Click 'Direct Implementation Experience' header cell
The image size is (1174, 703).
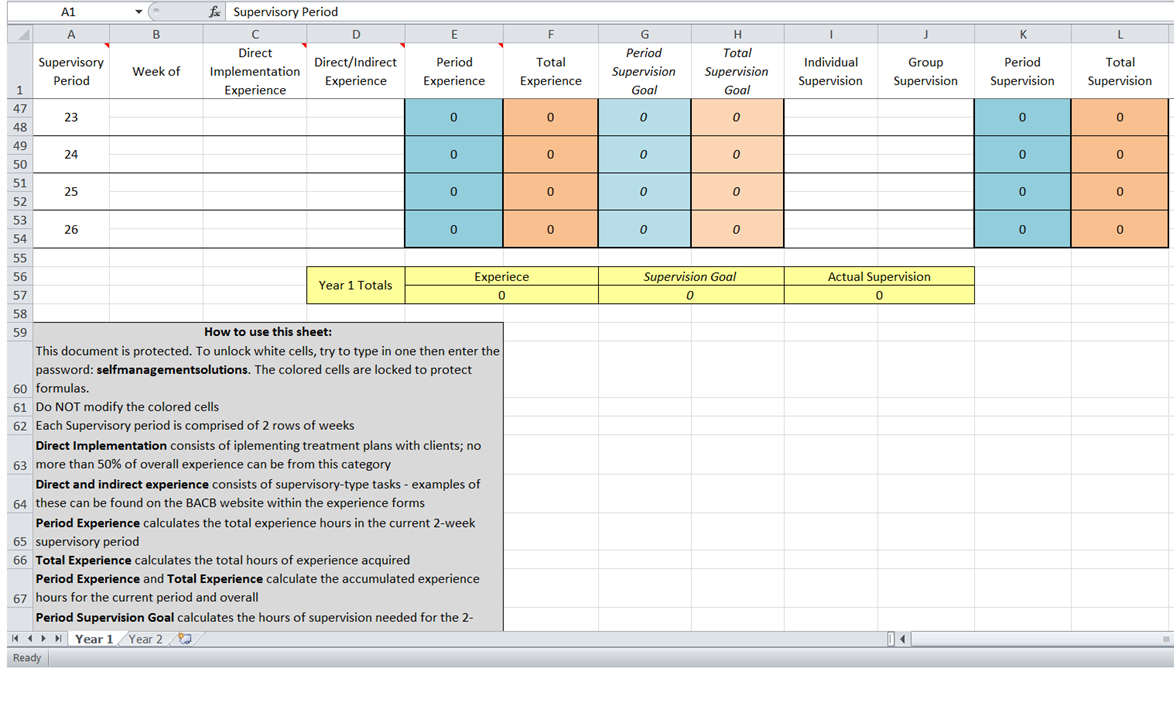tap(255, 71)
